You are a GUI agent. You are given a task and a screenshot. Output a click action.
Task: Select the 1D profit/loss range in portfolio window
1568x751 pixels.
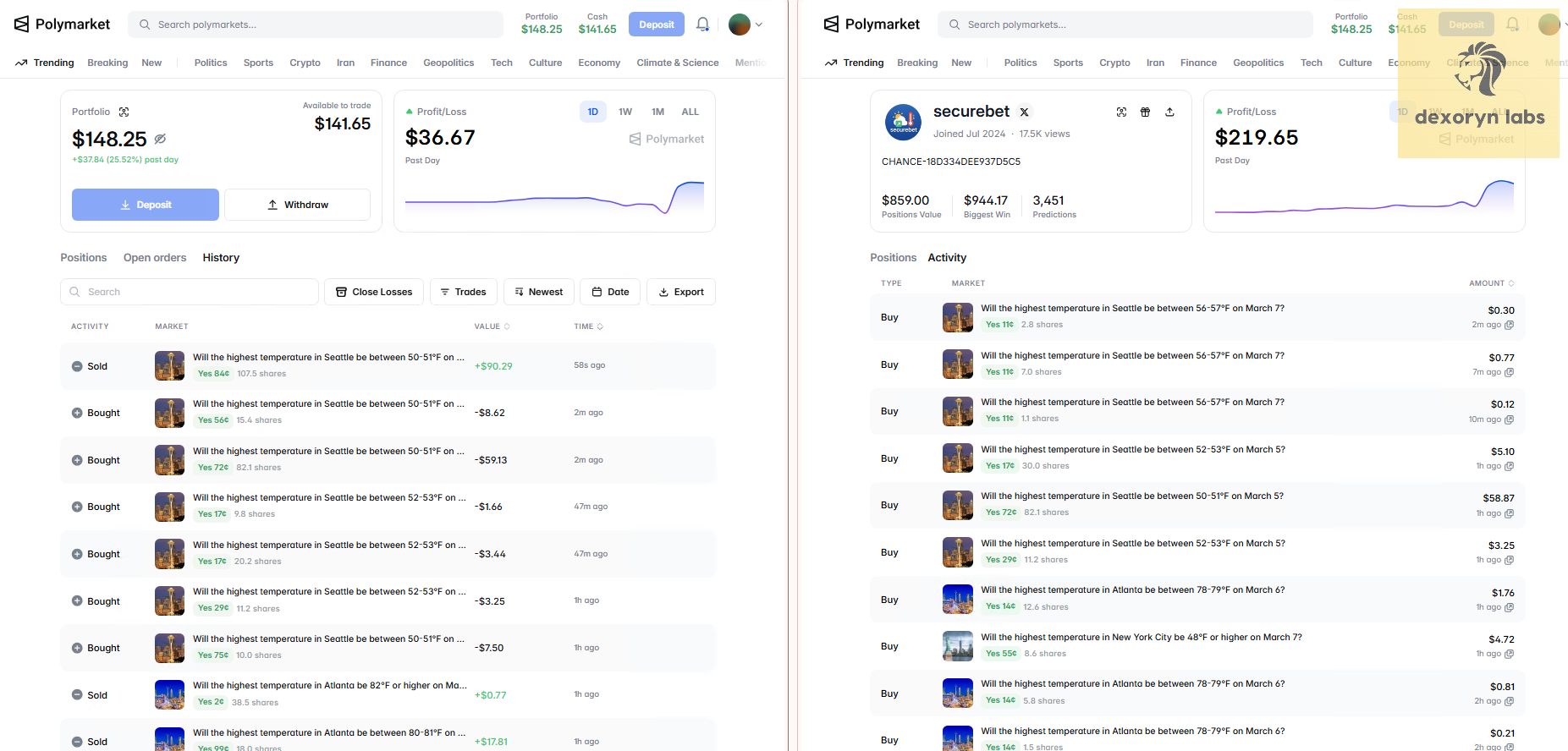[x=593, y=112]
